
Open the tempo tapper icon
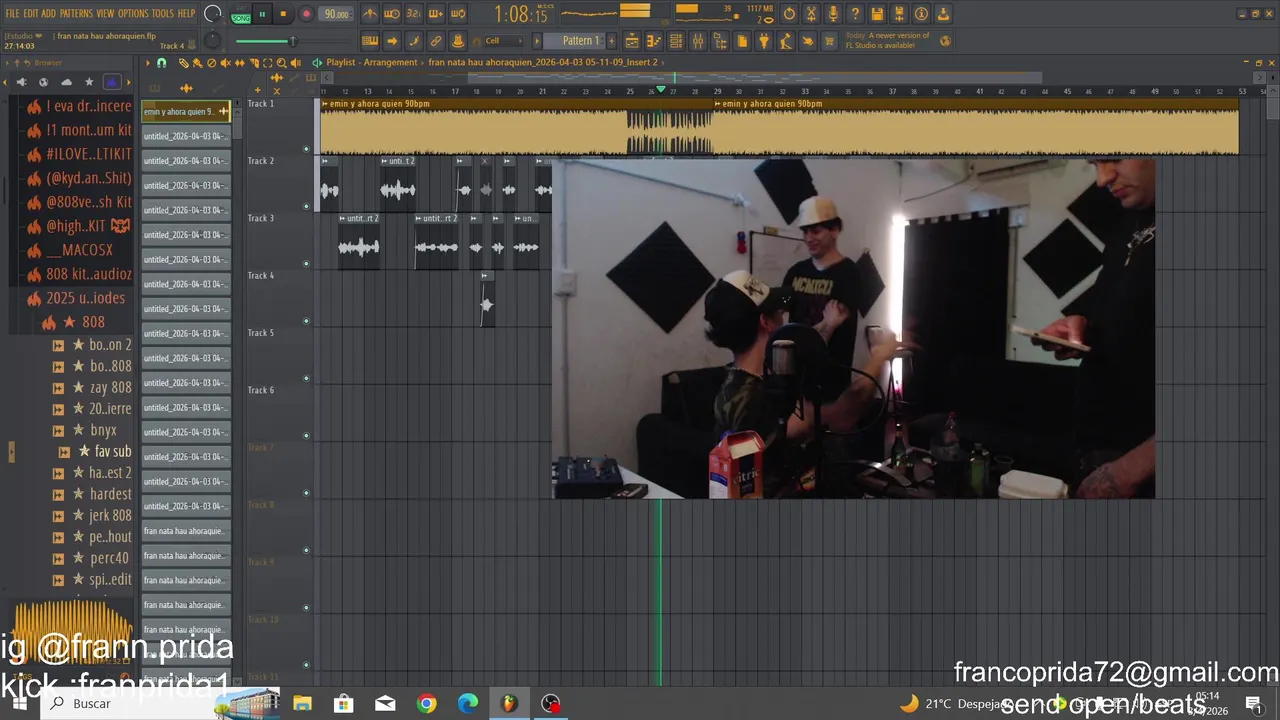tap(786, 41)
